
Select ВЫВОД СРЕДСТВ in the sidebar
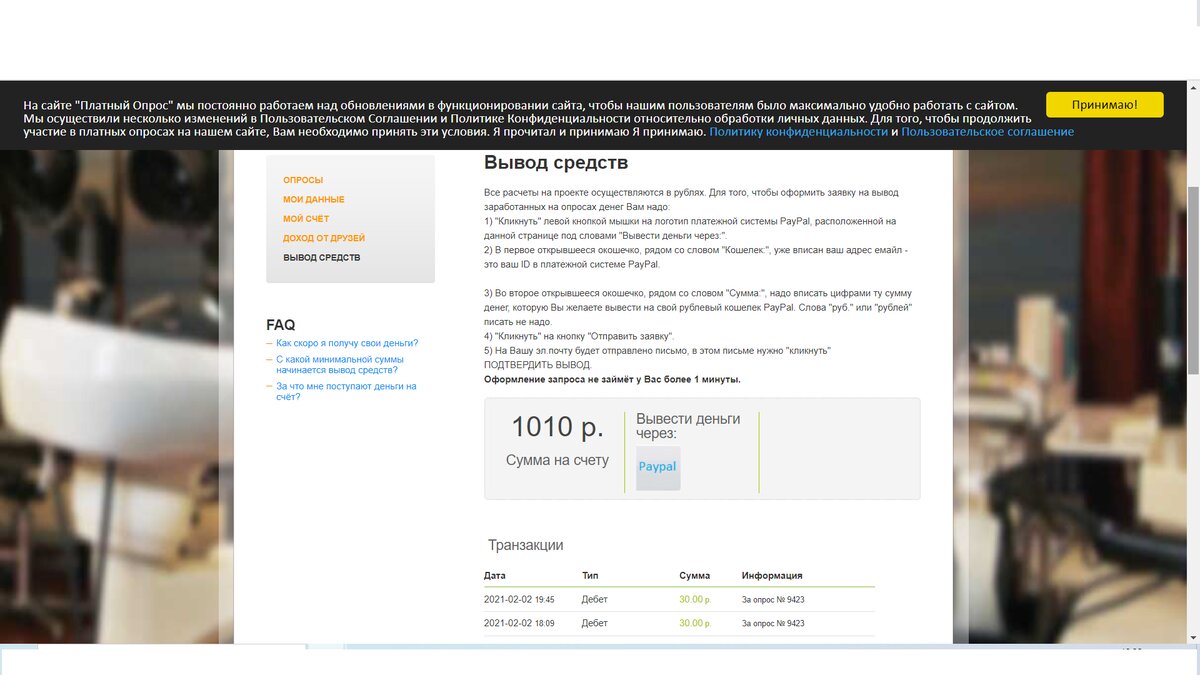tap(322, 258)
